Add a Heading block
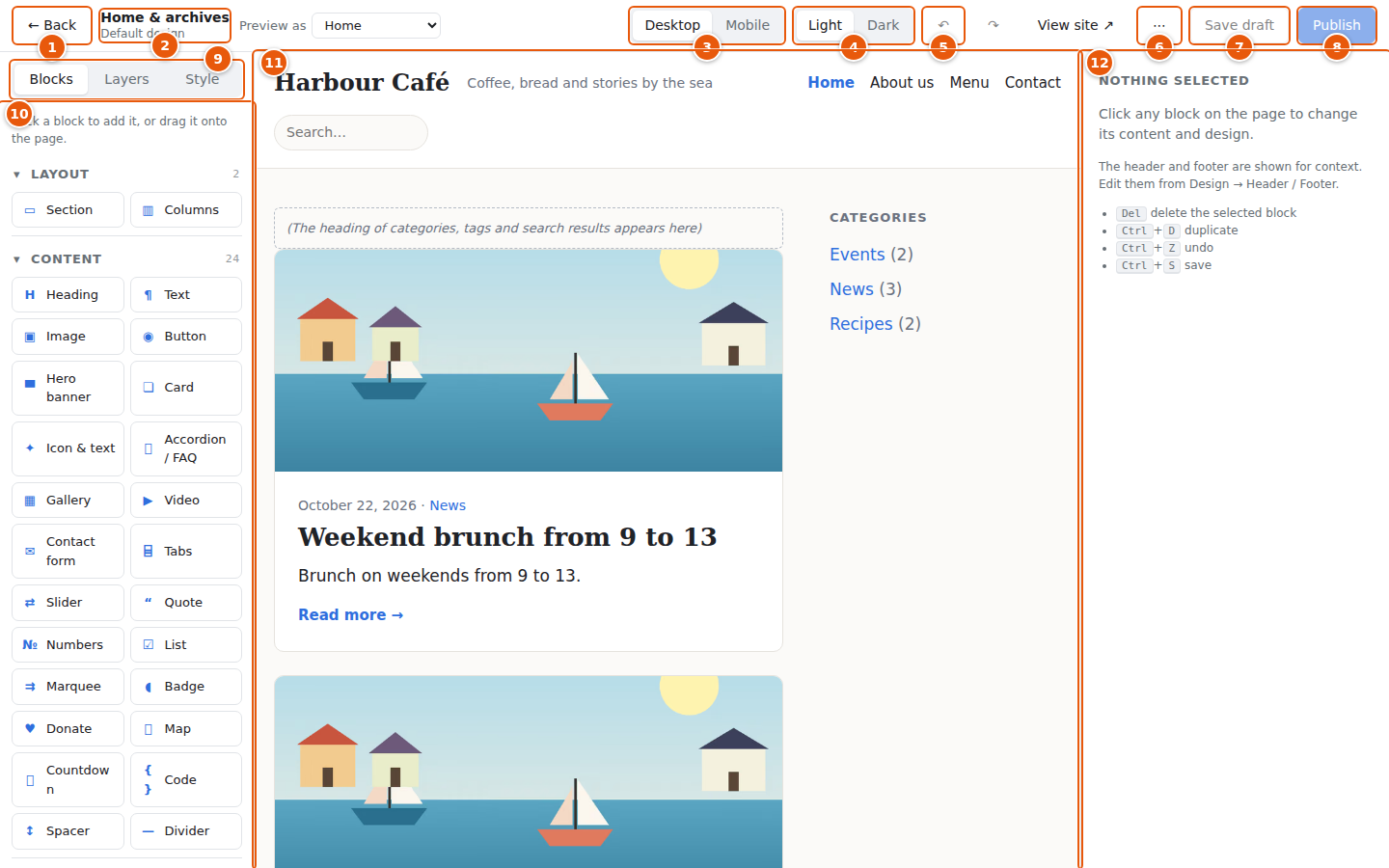Image resolution: width=1389 pixels, height=868 pixels. [68, 295]
